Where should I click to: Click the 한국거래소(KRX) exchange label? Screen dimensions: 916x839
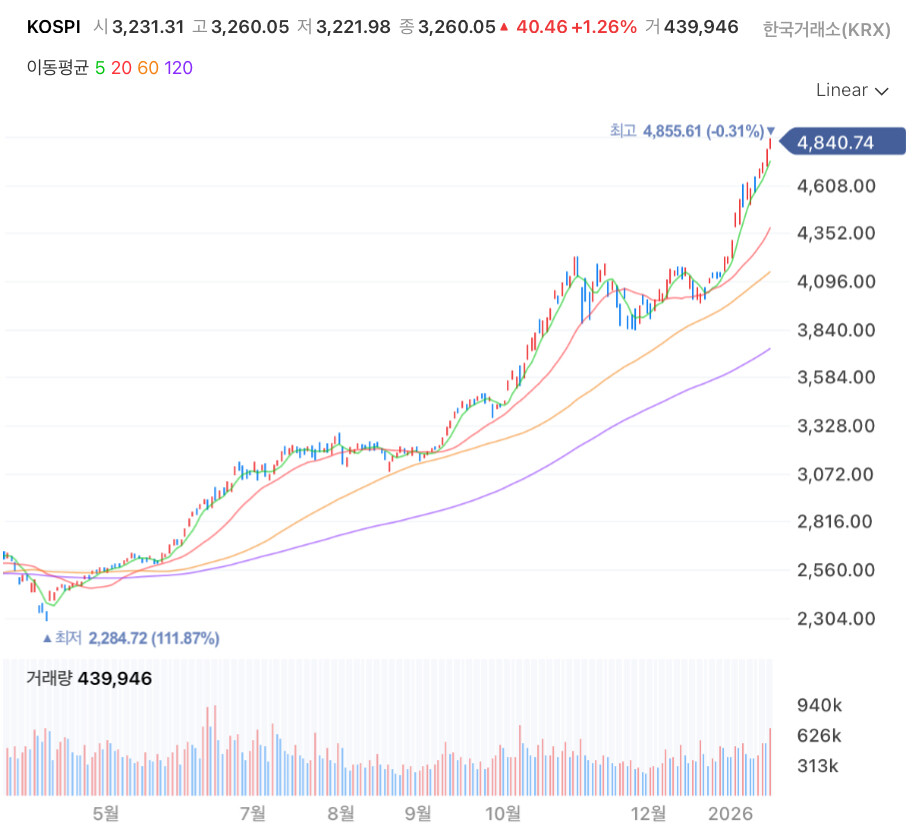[827, 29]
